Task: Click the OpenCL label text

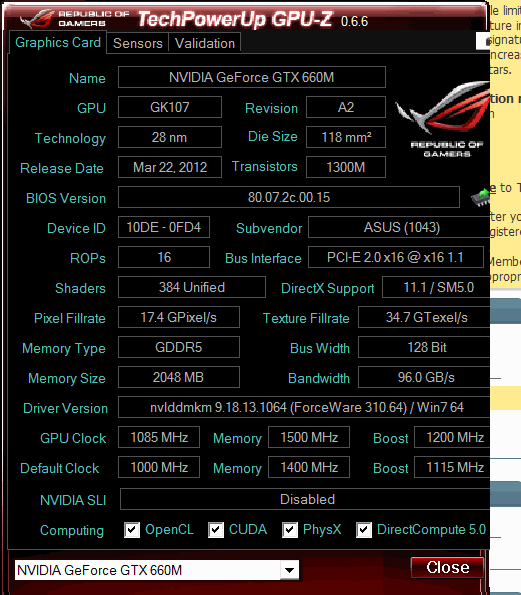Action: tap(169, 529)
